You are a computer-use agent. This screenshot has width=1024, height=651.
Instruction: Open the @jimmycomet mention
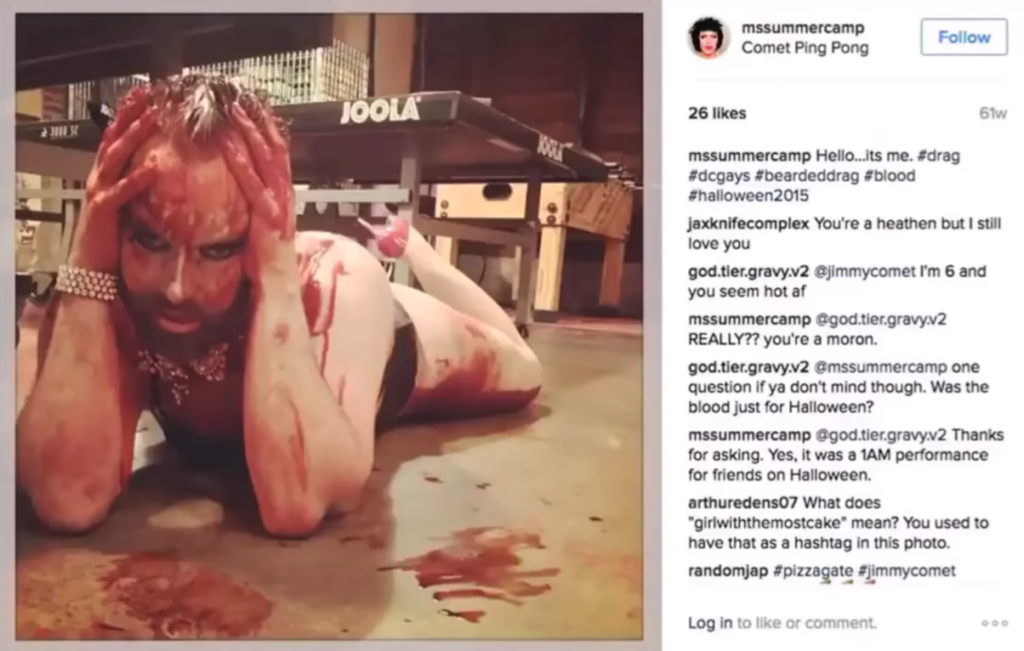(865, 271)
